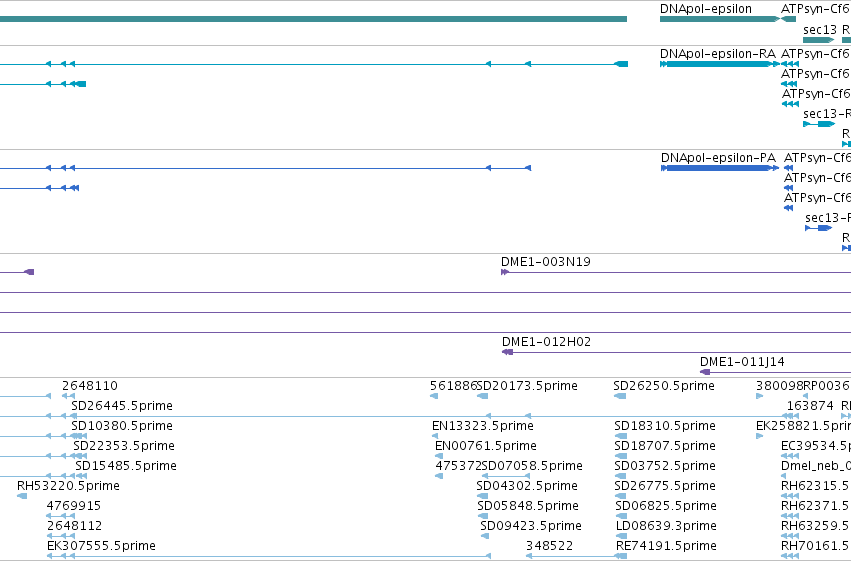This screenshot has width=851, height=561.
Task: Open the SD09423.5prime EST label
Action: (x=531, y=526)
